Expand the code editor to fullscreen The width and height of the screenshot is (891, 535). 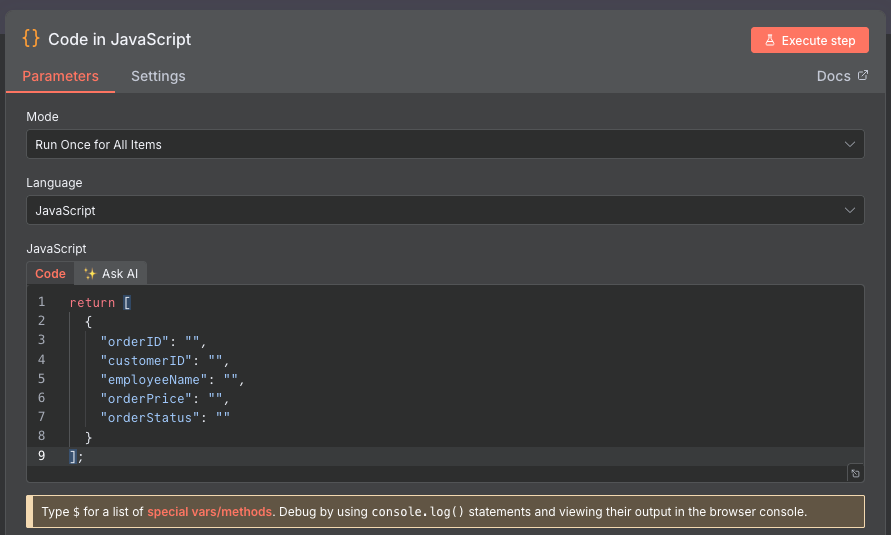855,473
